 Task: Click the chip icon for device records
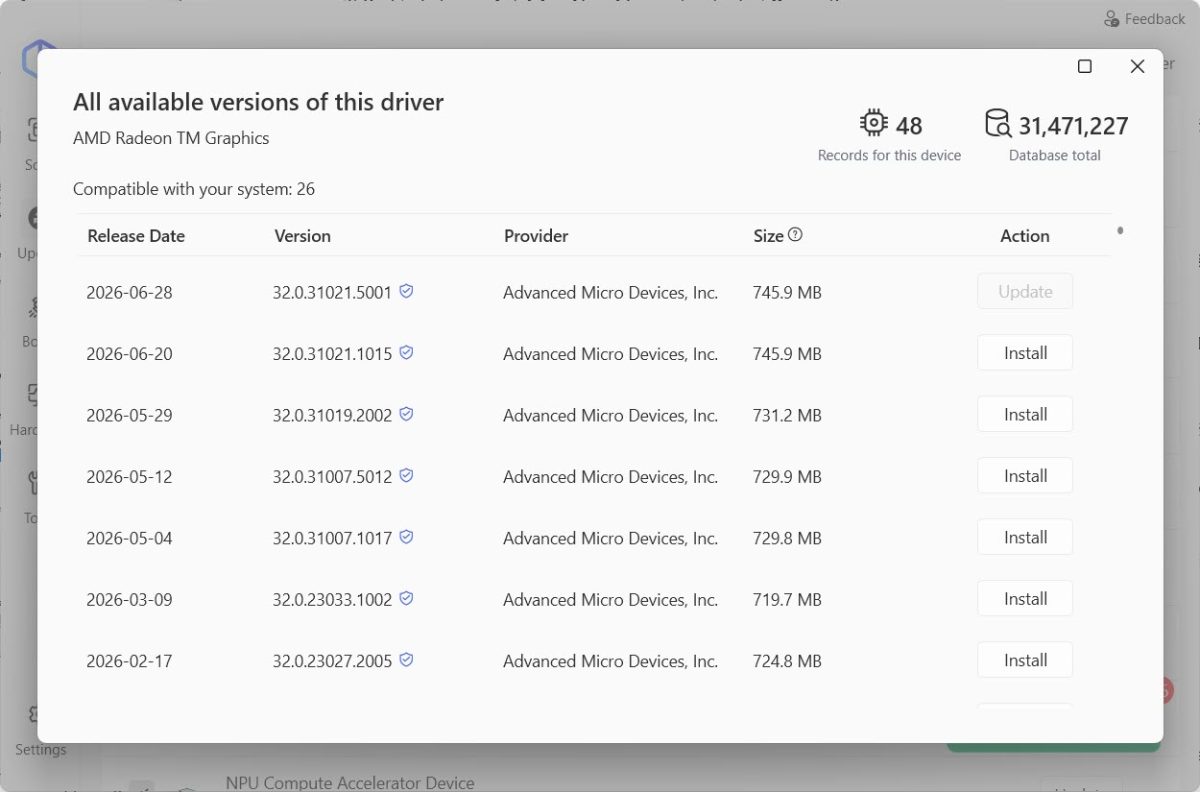point(873,123)
